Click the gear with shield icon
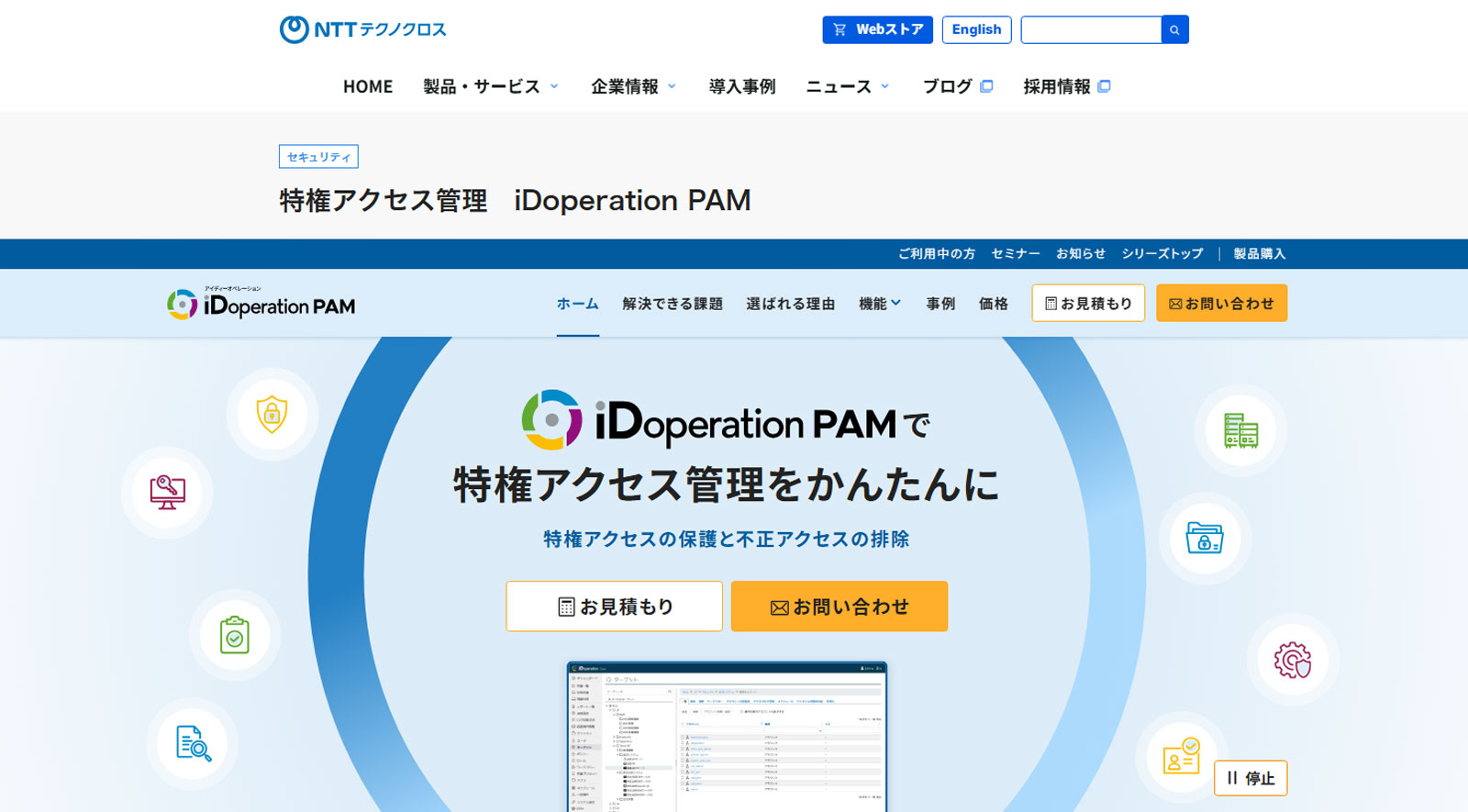The height and width of the screenshot is (812, 1468). (1293, 660)
